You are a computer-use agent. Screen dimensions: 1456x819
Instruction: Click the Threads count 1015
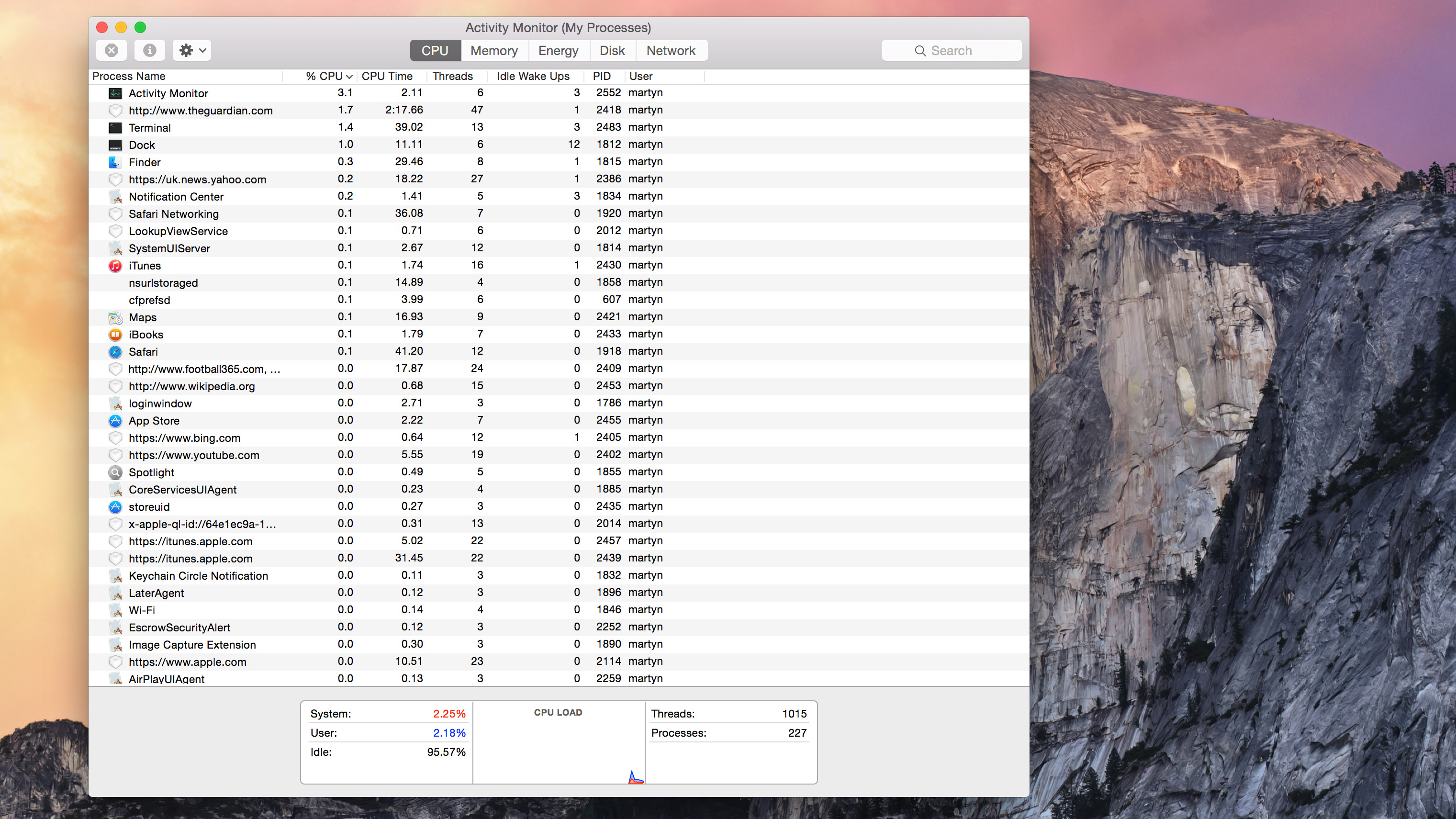click(x=794, y=714)
